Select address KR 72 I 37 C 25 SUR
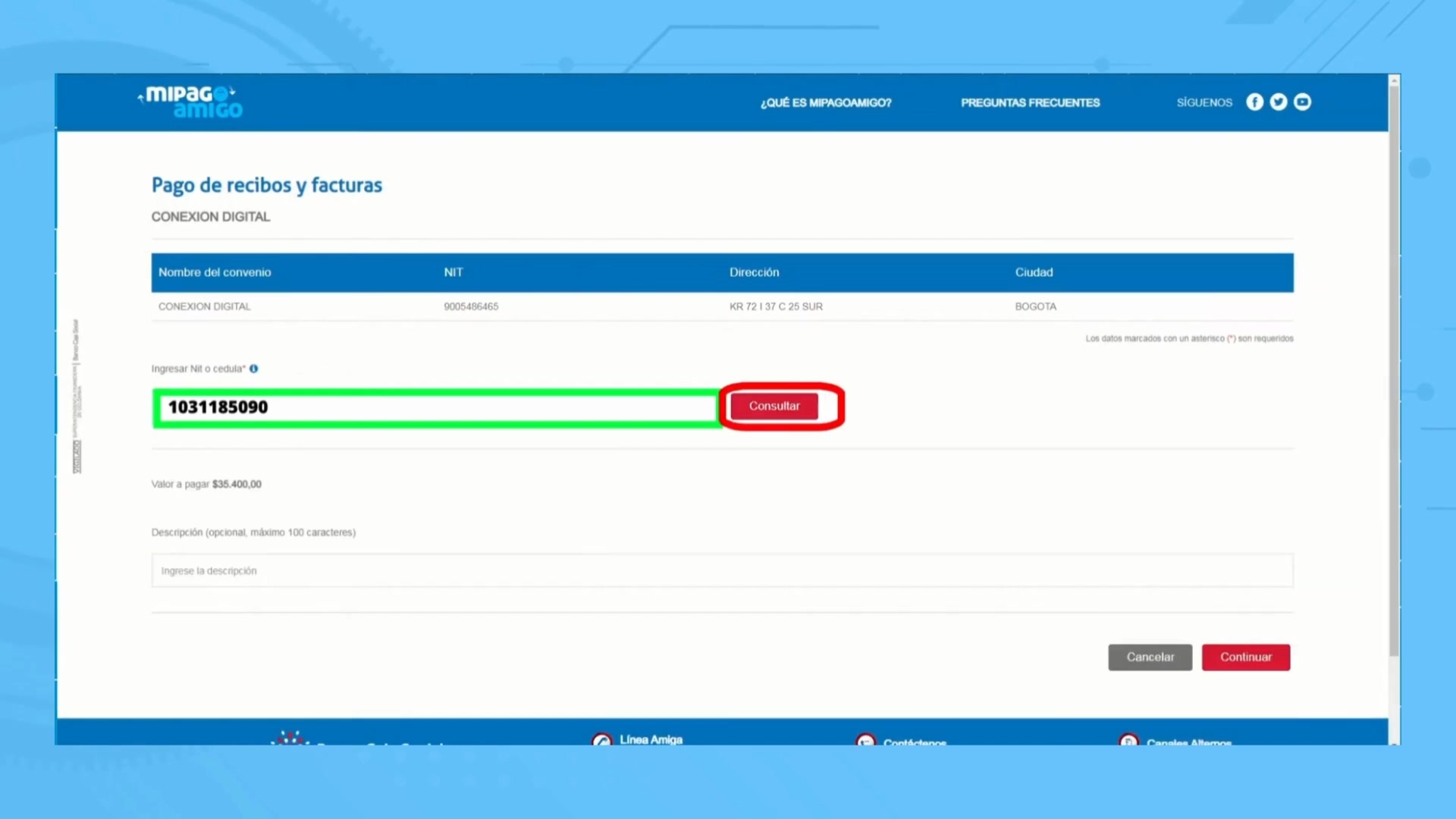Screen dimensions: 1456x819 (776, 307)
